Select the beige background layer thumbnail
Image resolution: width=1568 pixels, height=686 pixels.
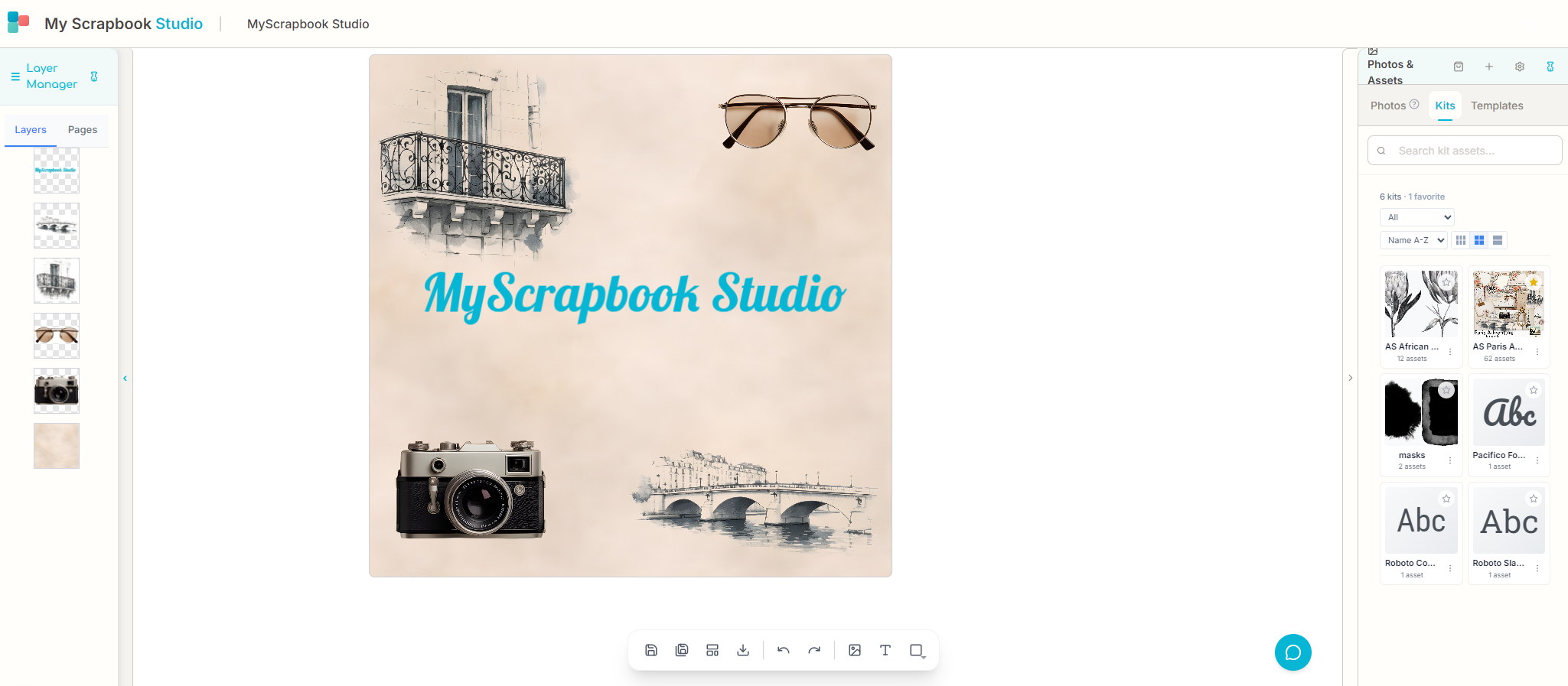click(x=57, y=446)
